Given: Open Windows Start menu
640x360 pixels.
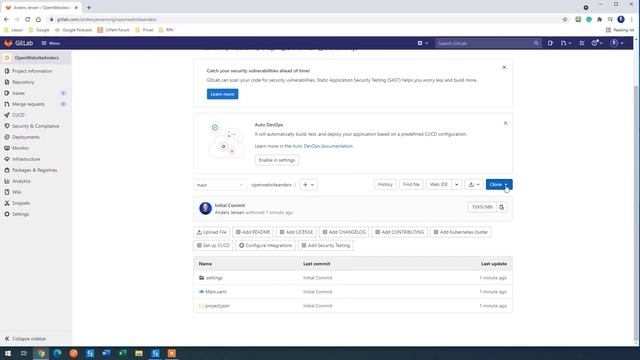Looking at the screenshot, I should [8, 353].
